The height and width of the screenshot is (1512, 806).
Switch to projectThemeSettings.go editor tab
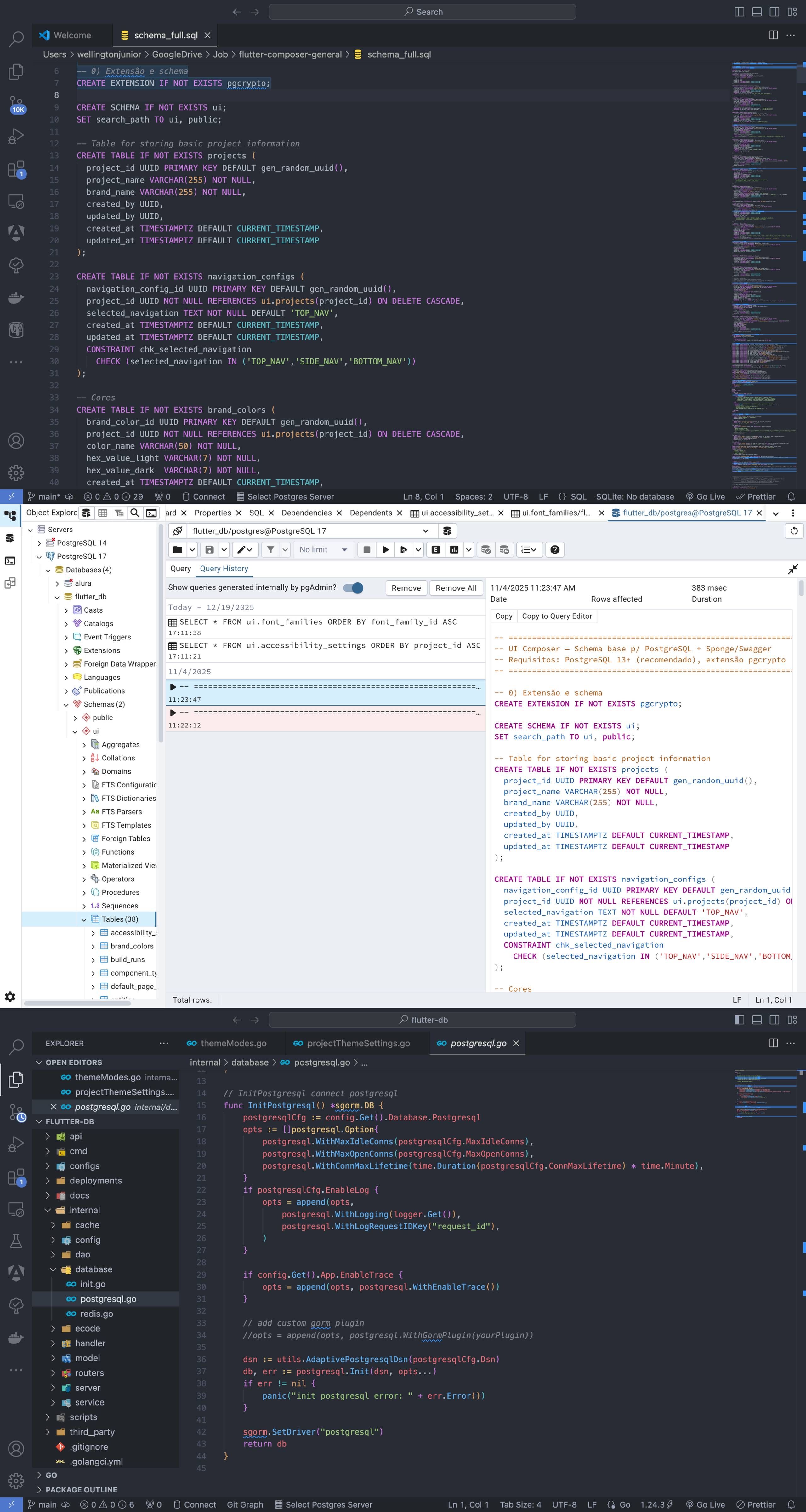tap(358, 1043)
